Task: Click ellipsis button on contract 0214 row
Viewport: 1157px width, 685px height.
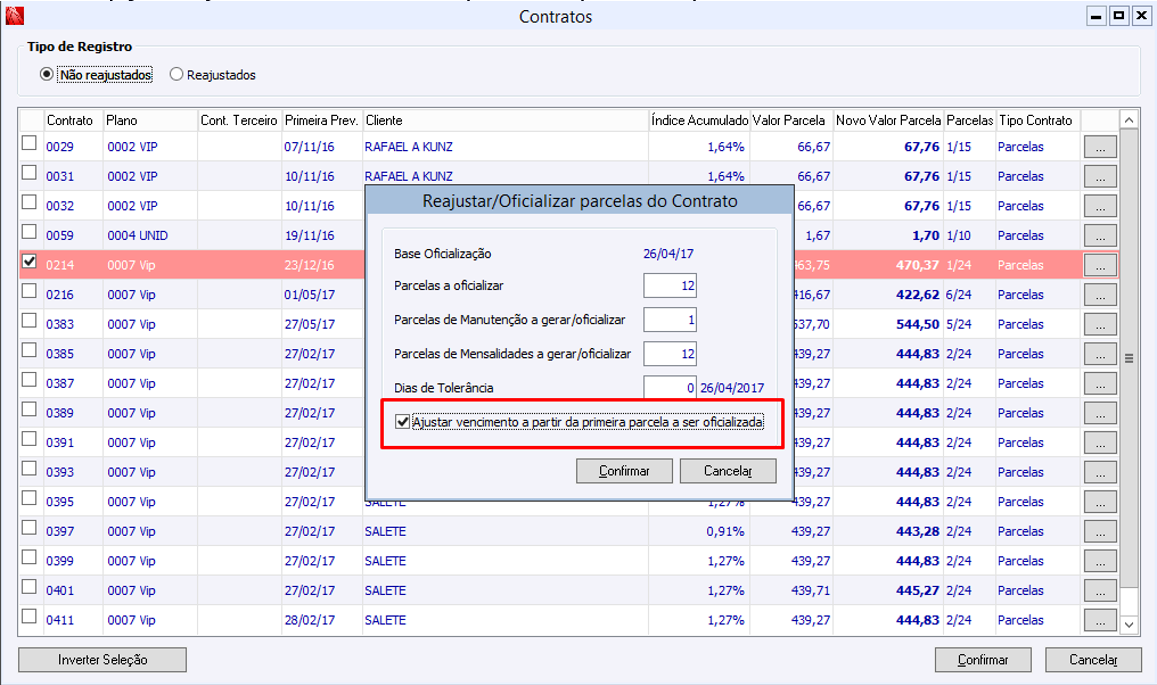Action: coord(1100,265)
